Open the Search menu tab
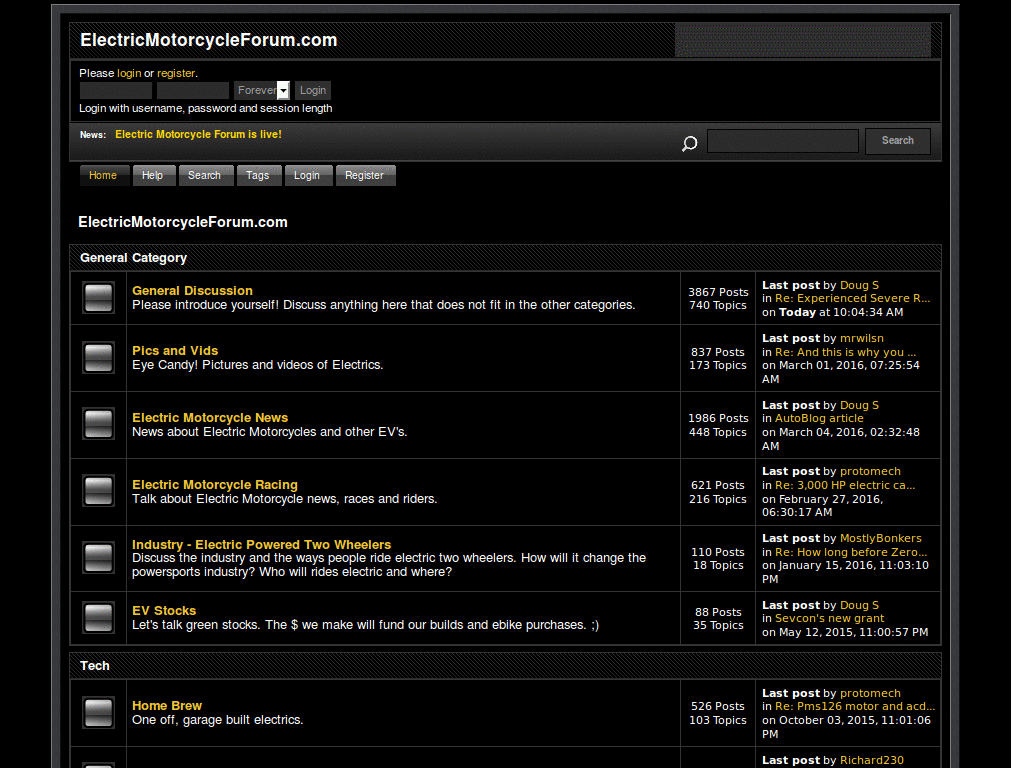 tap(204, 175)
